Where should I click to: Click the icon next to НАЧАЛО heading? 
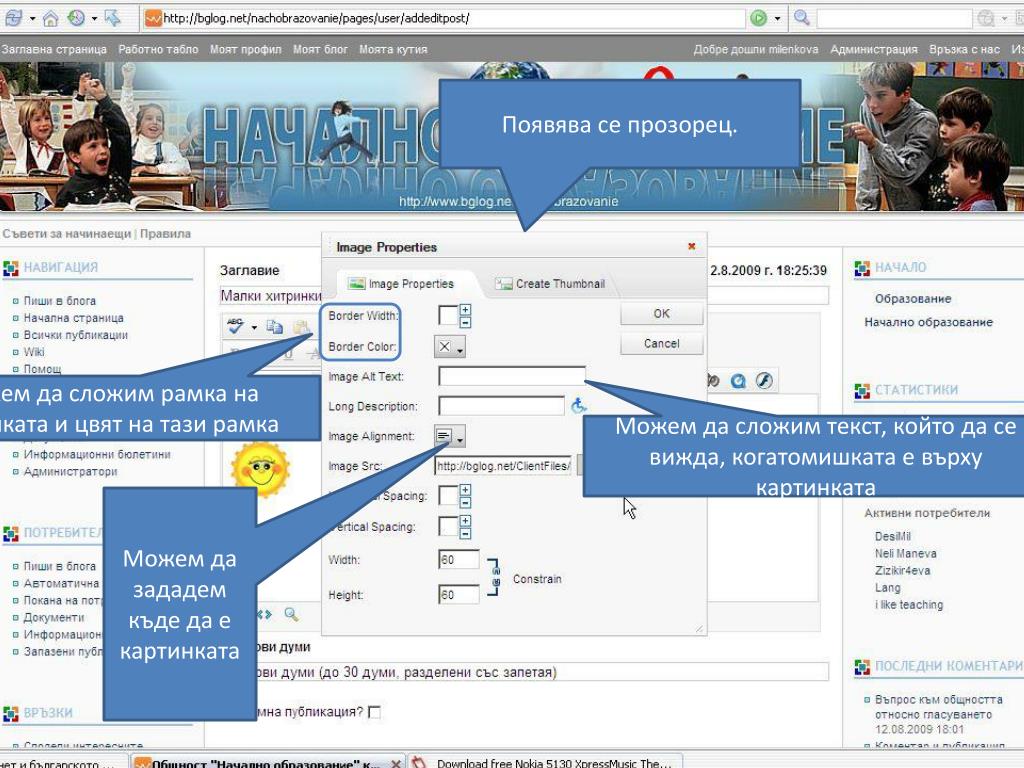point(862,268)
